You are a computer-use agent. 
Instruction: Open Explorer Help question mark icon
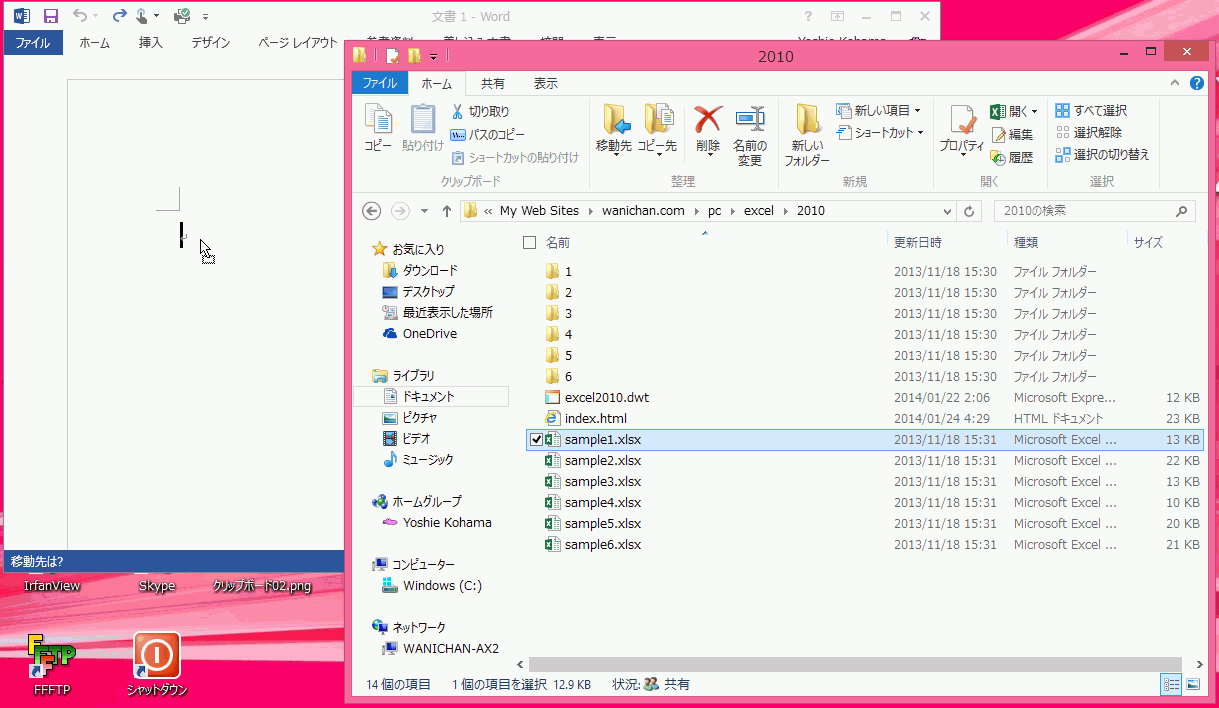tap(1197, 84)
